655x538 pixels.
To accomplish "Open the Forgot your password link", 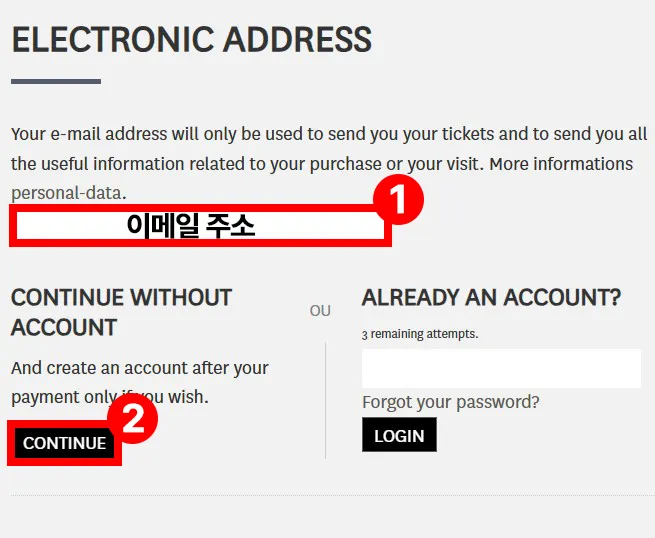I will click(x=450, y=402).
